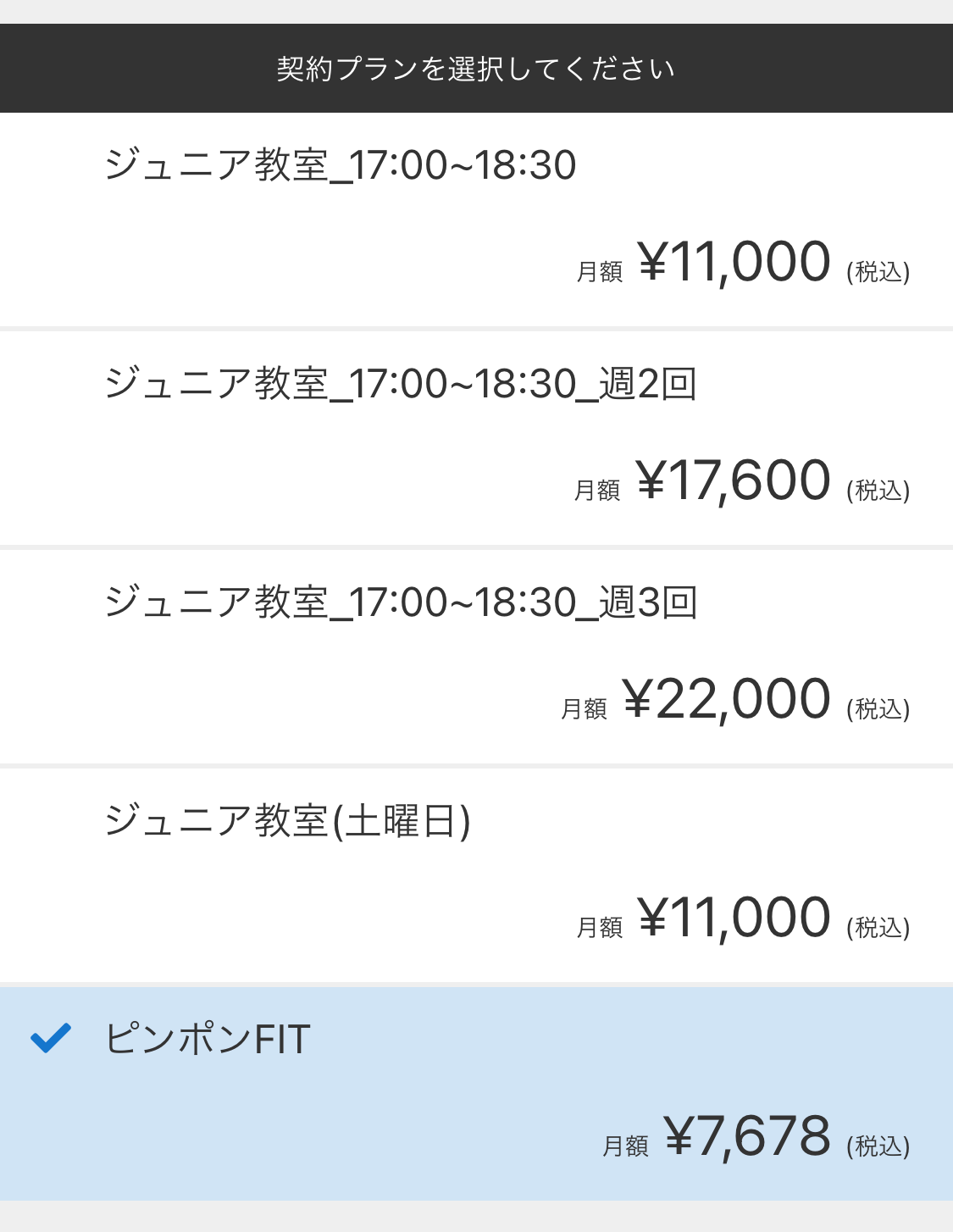Click the blue checkmark beside ピンポンFIT
This screenshot has width=953, height=1232.
pos(50,1038)
